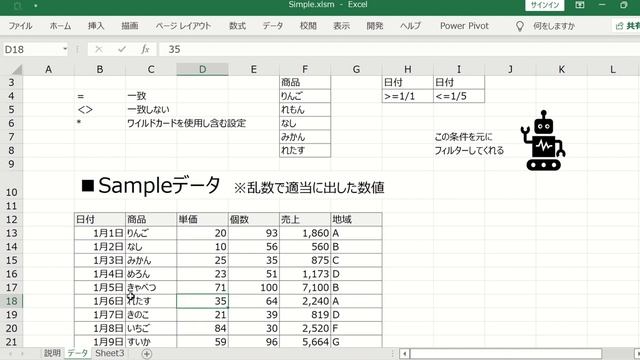Select the 一致しない cell
640x360 pixels.
[148, 110]
